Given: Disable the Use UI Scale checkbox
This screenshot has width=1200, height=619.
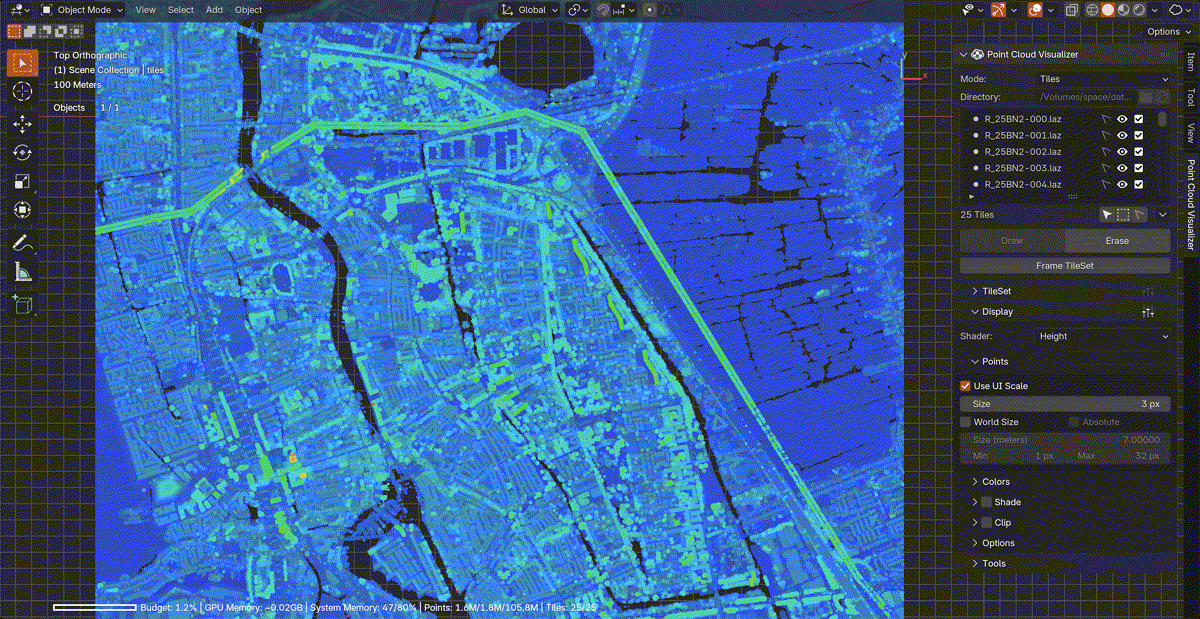Looking at the screenshot, I should pyautogui.click(x=965, y=386).
